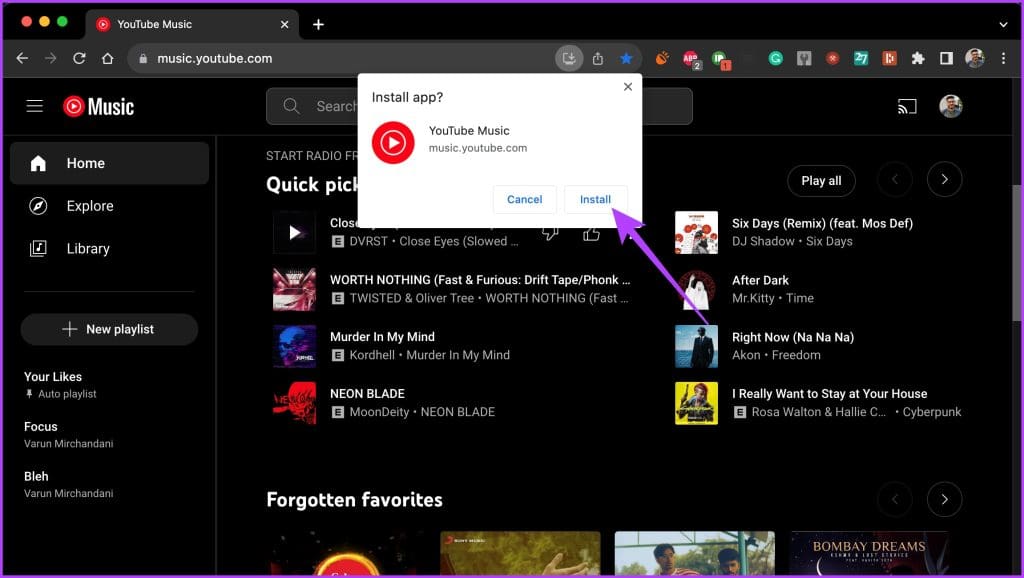Close the Install app popup

628,87
